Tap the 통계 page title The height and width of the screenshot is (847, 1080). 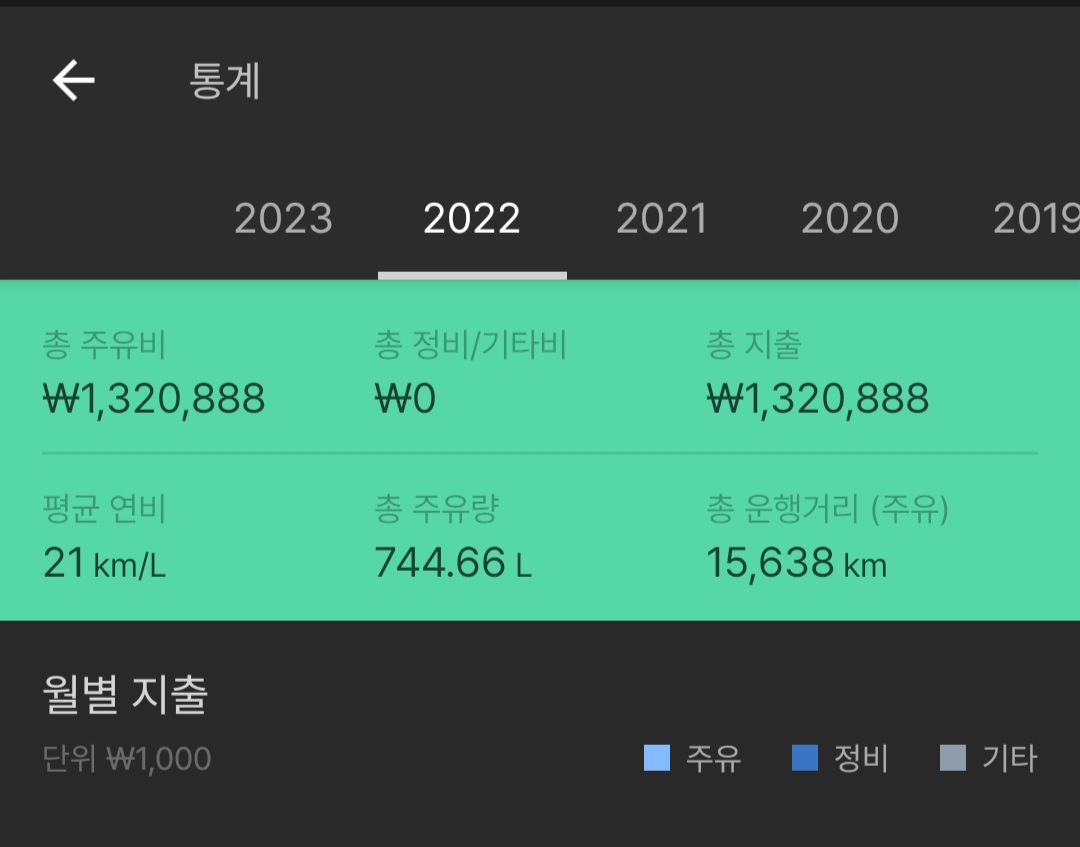pyautogui.click(x=225, y=81)
